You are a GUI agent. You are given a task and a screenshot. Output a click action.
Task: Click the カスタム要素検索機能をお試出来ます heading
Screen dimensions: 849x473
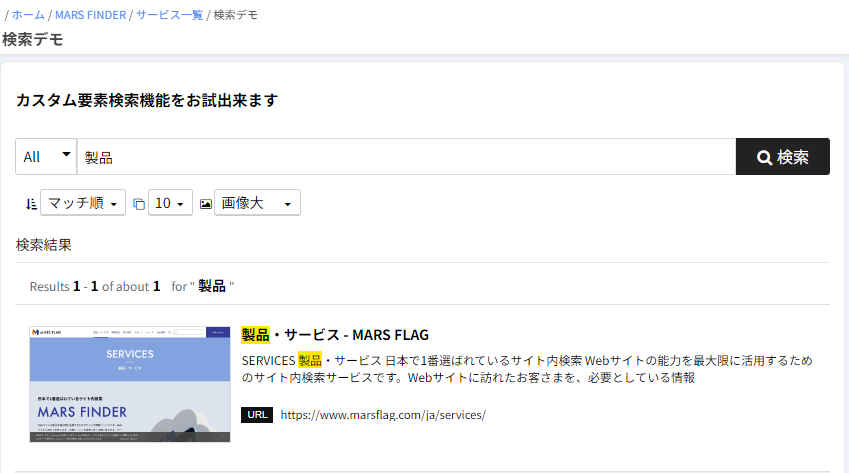point(147,100)
